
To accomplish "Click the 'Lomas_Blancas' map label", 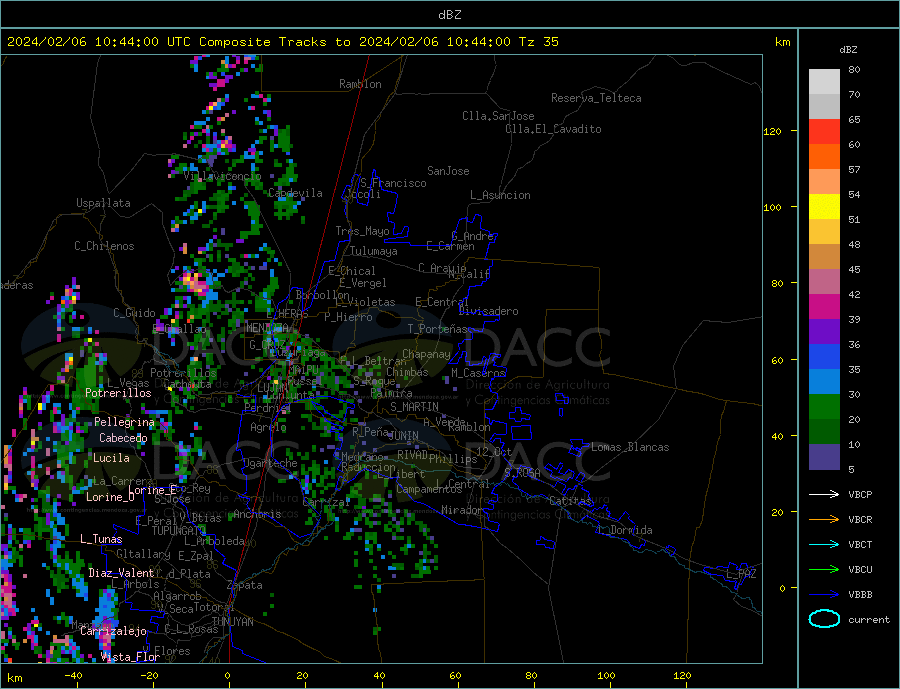I will pyautogui.click(x=630, y=447).
